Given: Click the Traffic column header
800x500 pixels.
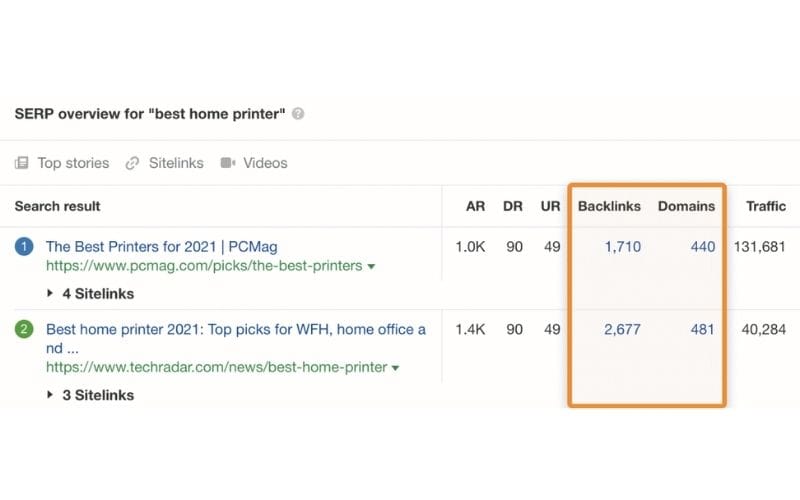Looking at the screenshot, I should coord(766,206).
